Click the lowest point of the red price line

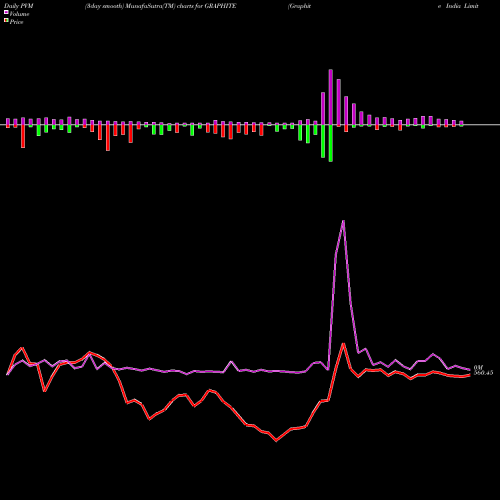[276, 441]
